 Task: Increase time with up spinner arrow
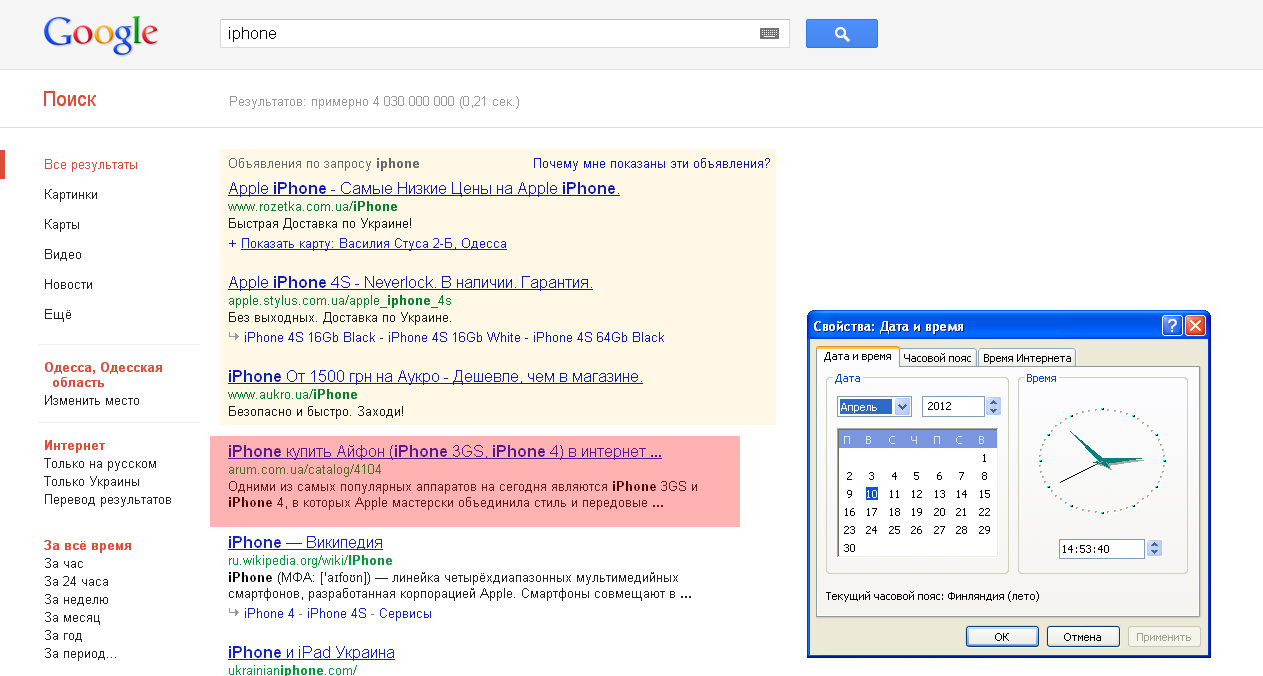pyautogui.click(x=1154, y=544)
